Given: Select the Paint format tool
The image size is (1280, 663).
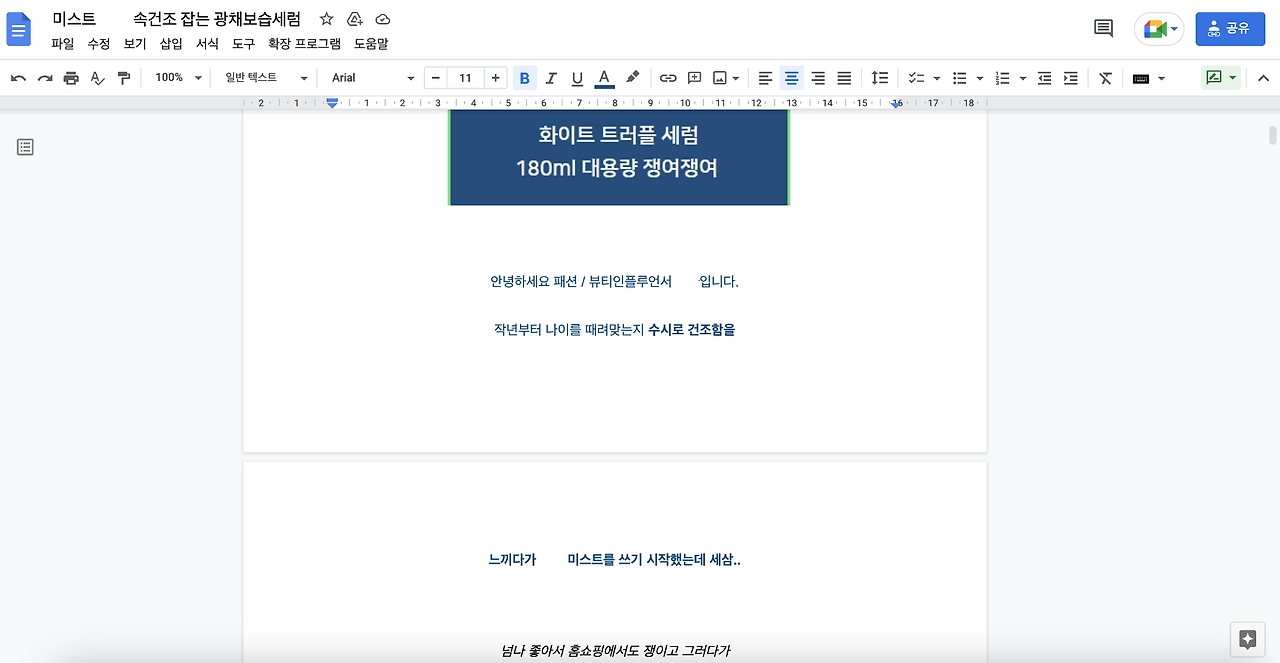Looking at the screenshot, I should point(122,77).
